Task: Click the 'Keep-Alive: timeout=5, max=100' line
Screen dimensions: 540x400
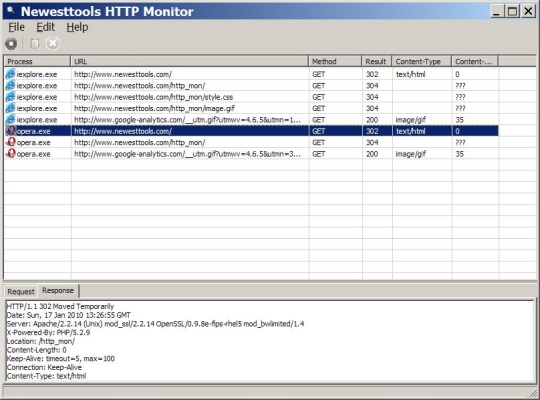Action: (x=61, y=359)
